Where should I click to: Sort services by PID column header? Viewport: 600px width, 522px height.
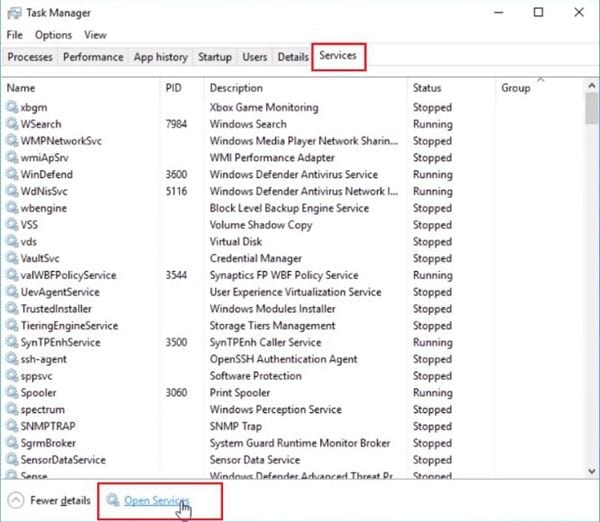point(173,88)
